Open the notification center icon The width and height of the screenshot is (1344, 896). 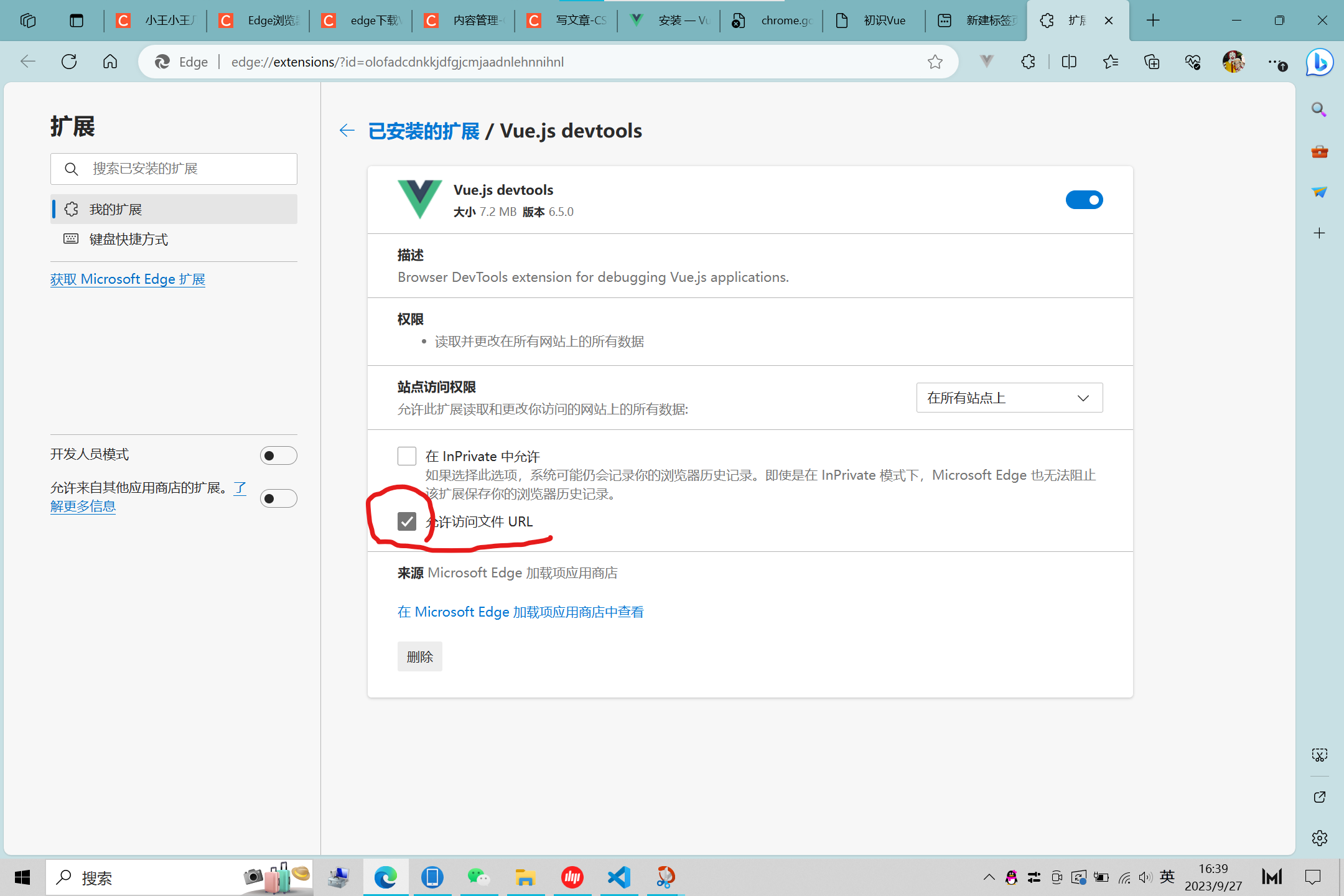pyautogui.click(x=1312, y=877)
